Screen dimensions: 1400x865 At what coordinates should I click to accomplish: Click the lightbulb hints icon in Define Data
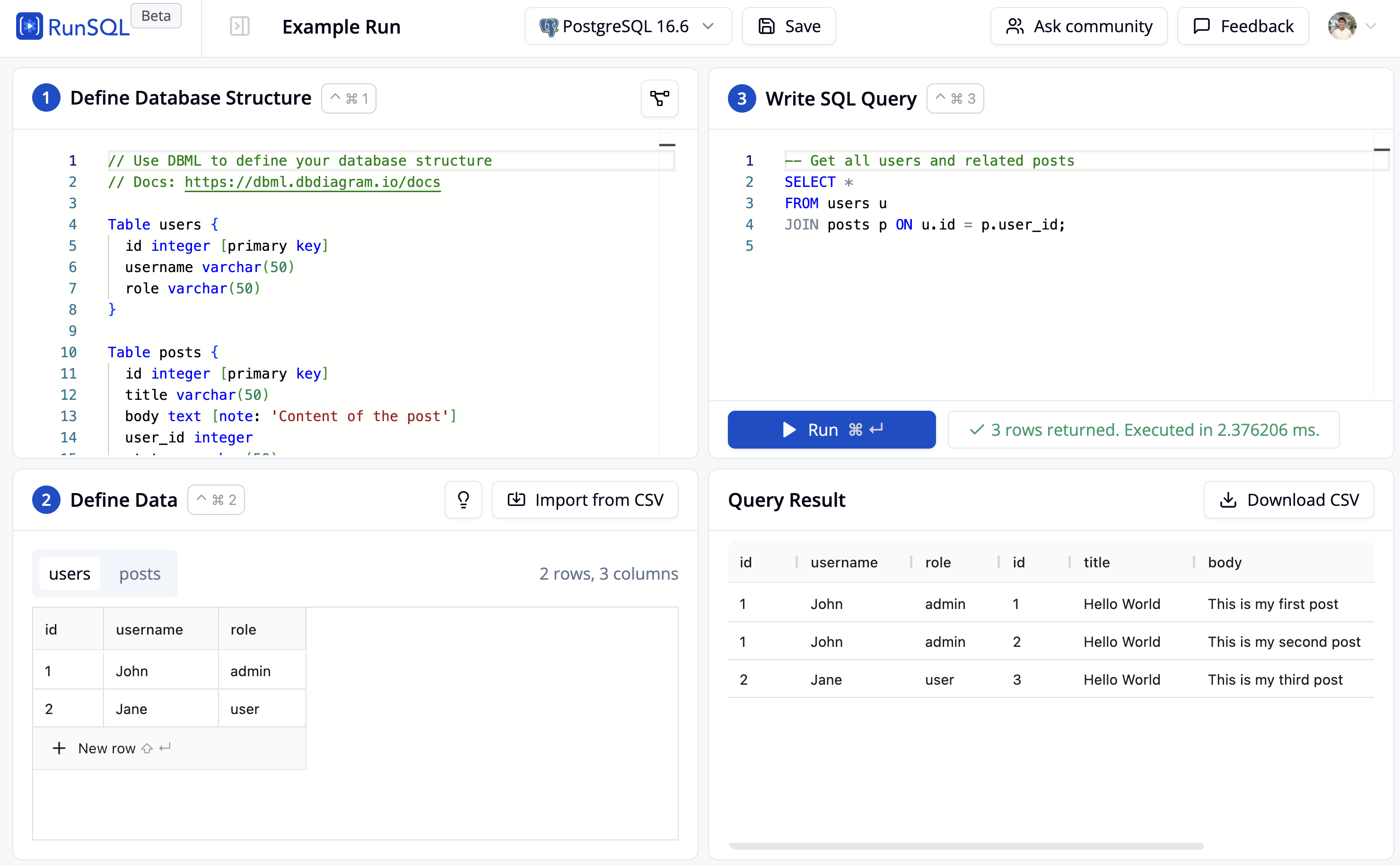click(463, 499)
